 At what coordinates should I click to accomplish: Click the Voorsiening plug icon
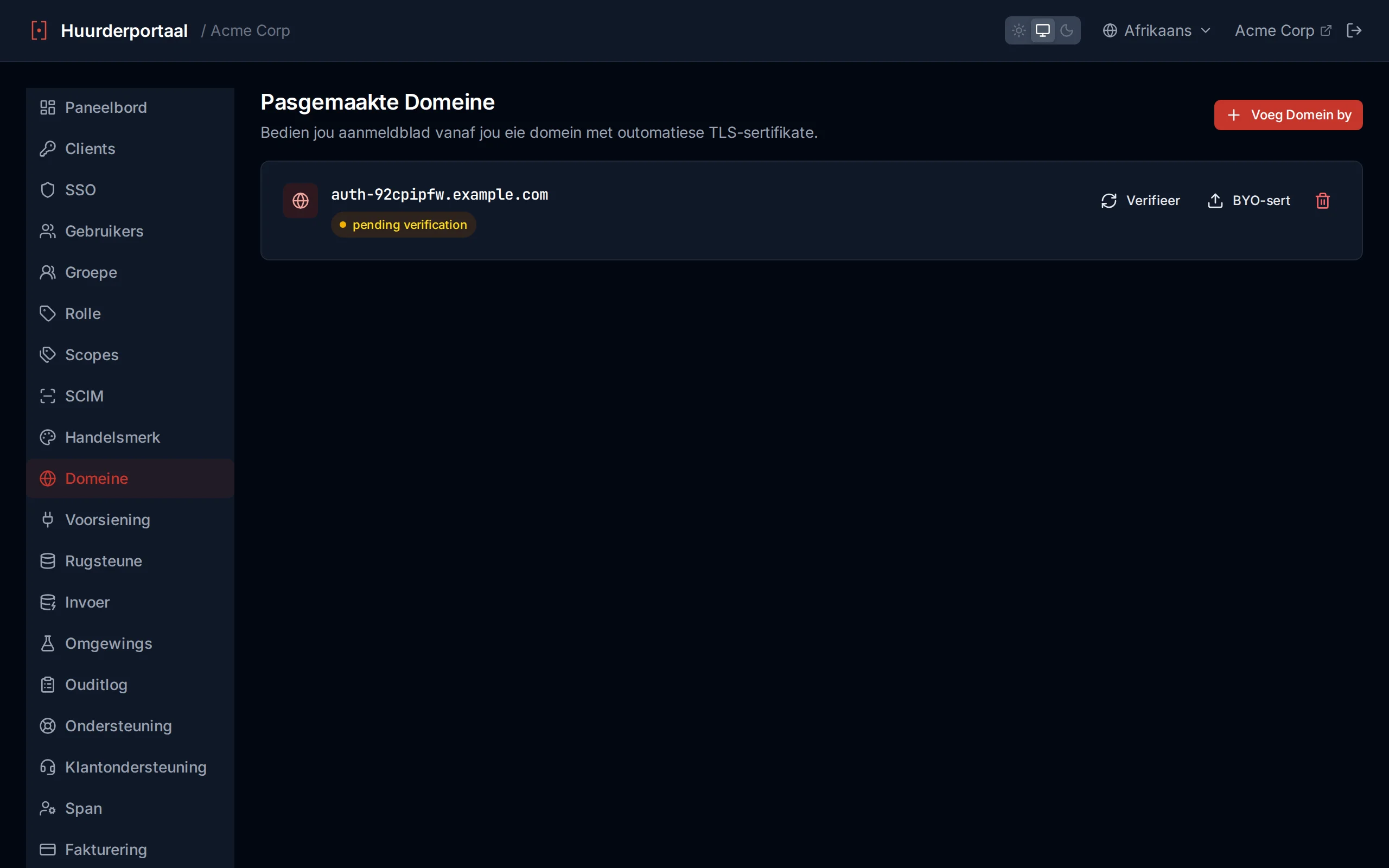(48, 520)
